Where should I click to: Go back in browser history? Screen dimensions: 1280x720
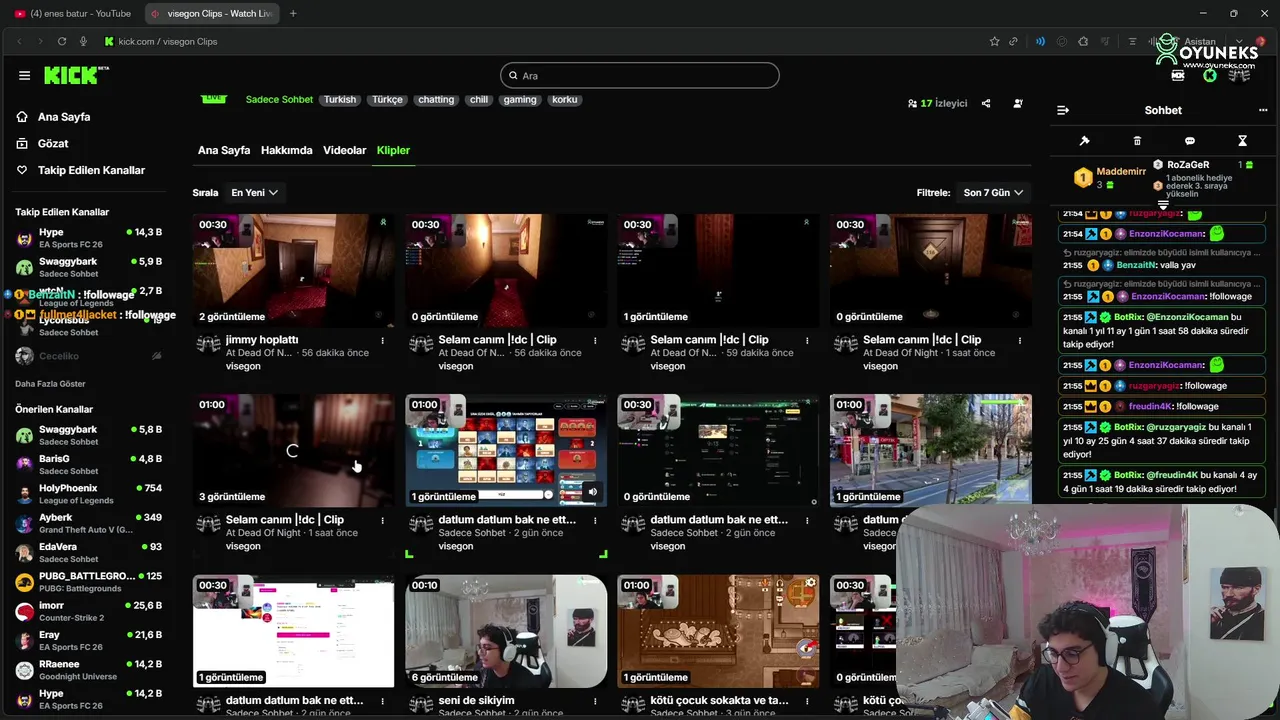[19, 41]
